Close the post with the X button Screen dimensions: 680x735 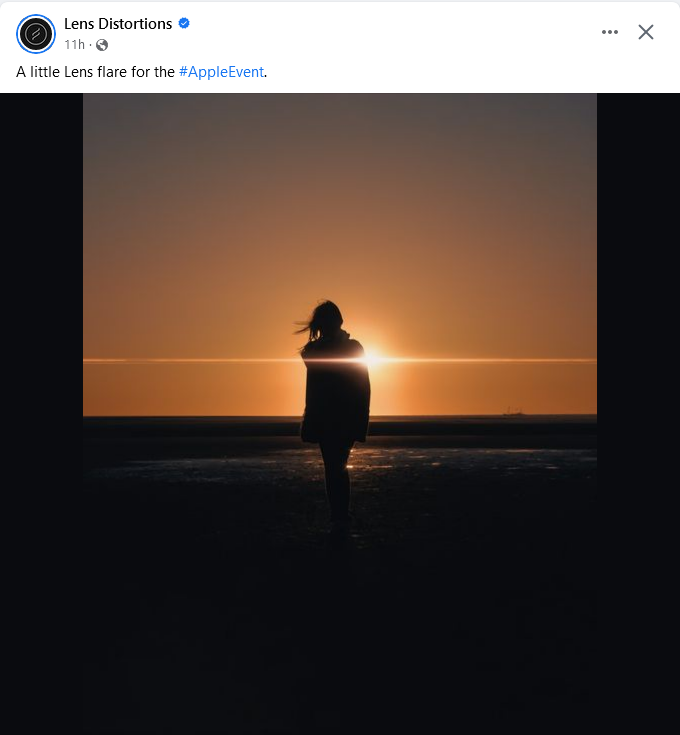[646, 32]
